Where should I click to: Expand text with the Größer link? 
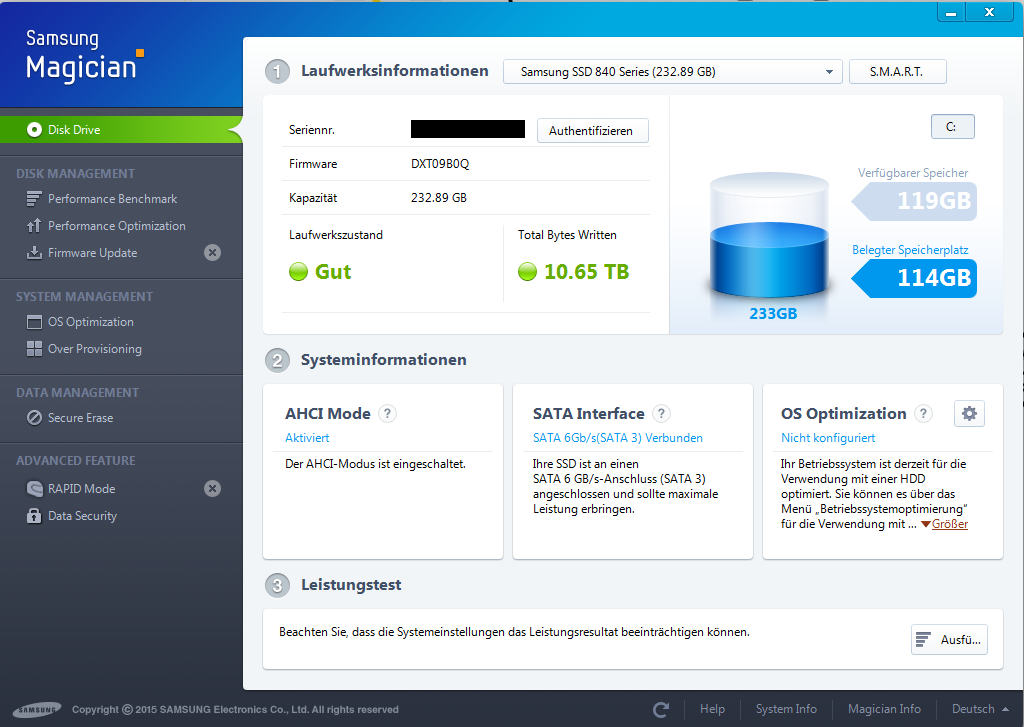click(x=949, y=524)
